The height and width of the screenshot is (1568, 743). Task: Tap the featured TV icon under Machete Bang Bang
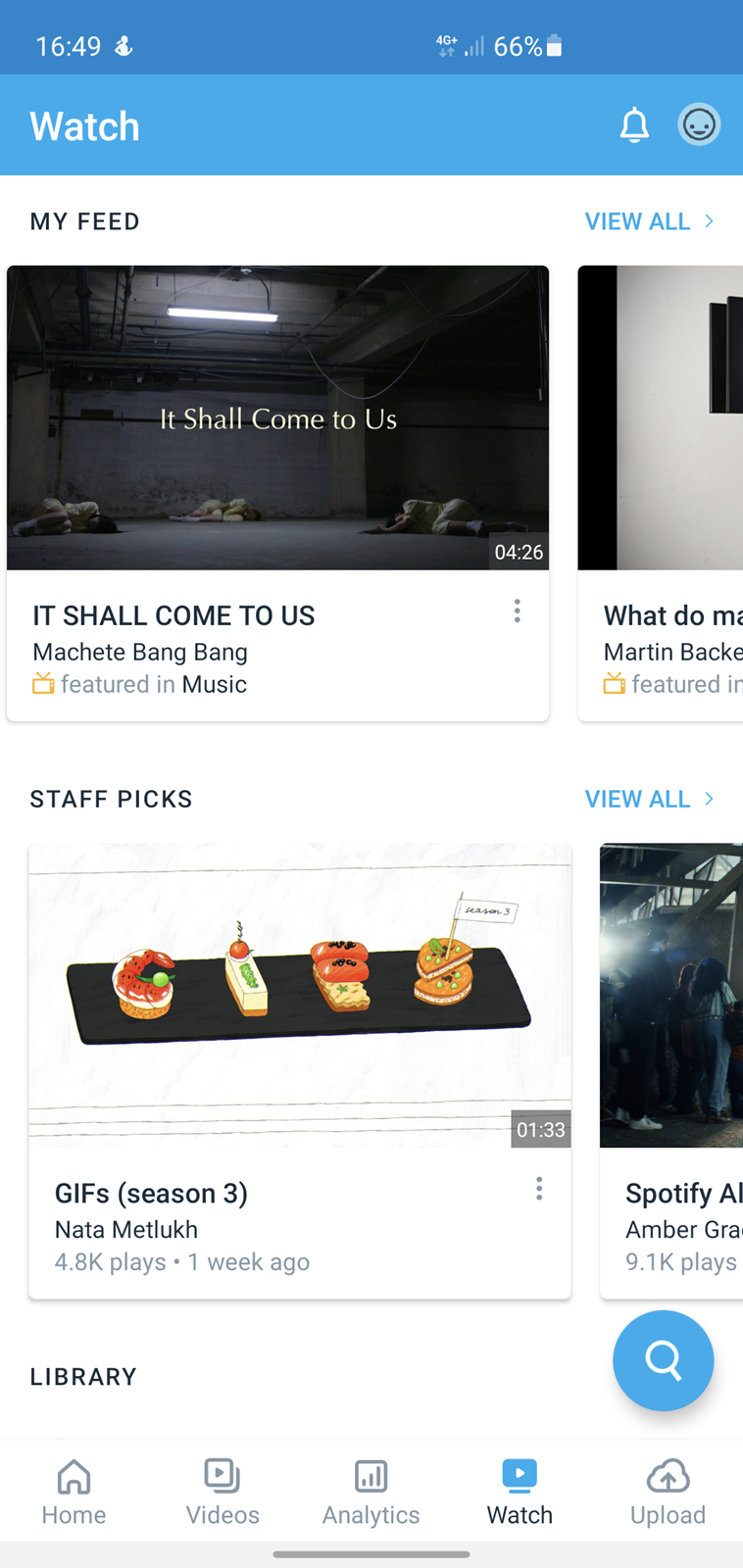click(43, 683)
